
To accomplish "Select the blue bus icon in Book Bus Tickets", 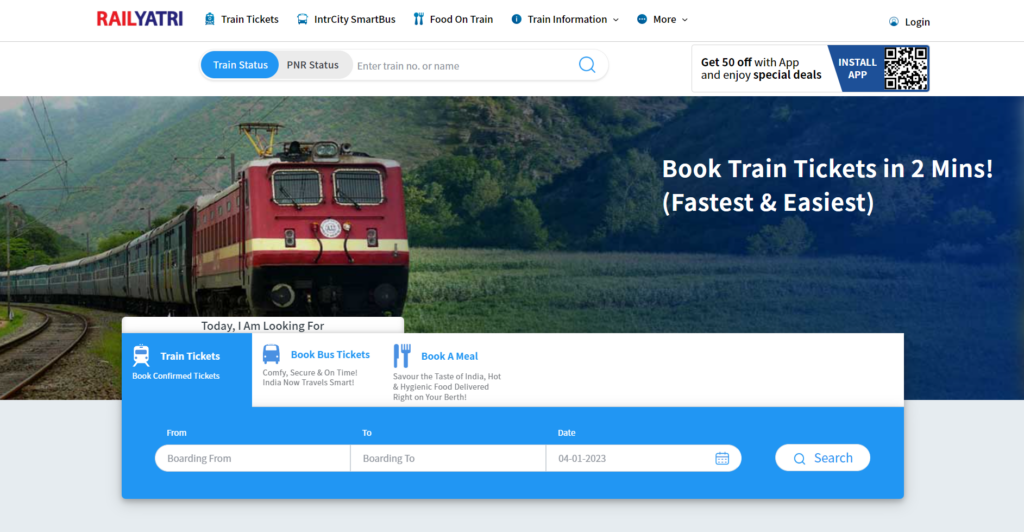I will coord(271,354).
